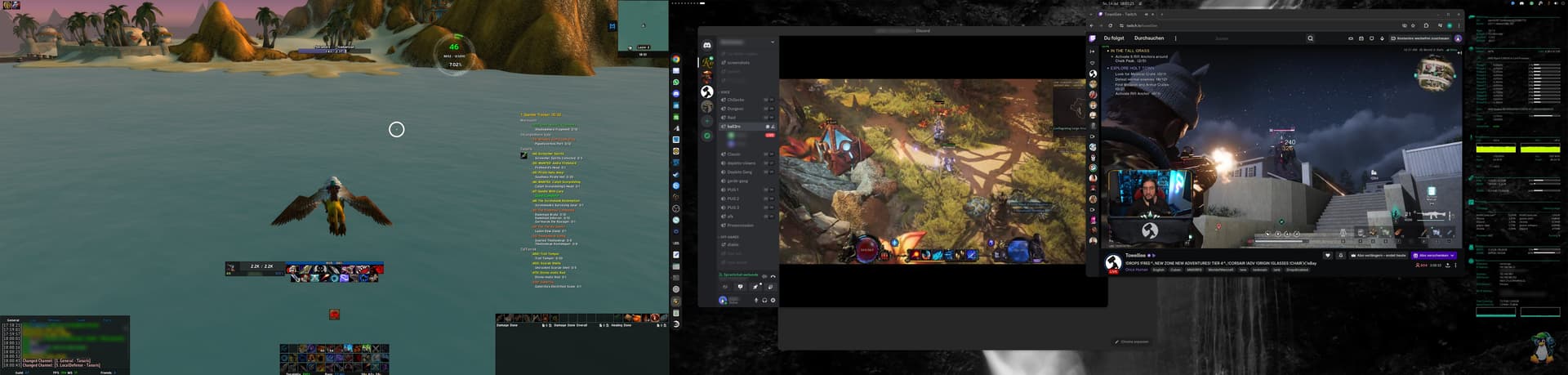Expand the Twitch left sidebar arrow

point(1093,51)
